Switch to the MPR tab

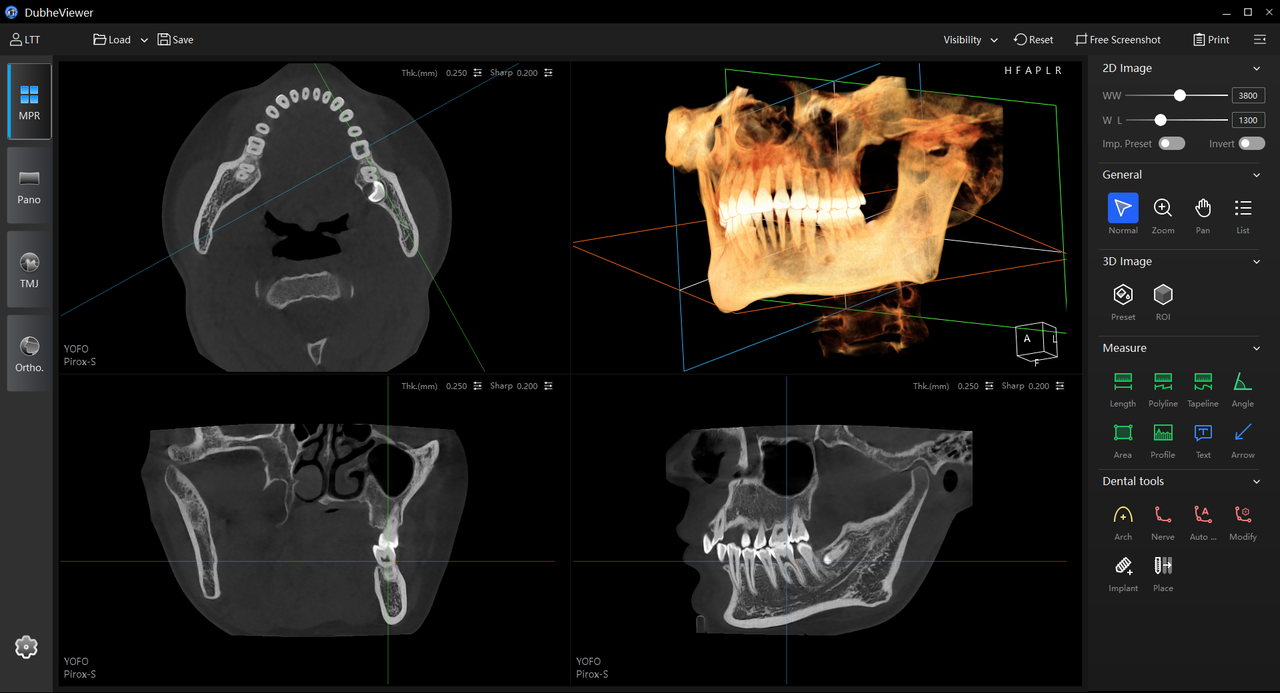[x=29, y=101]
